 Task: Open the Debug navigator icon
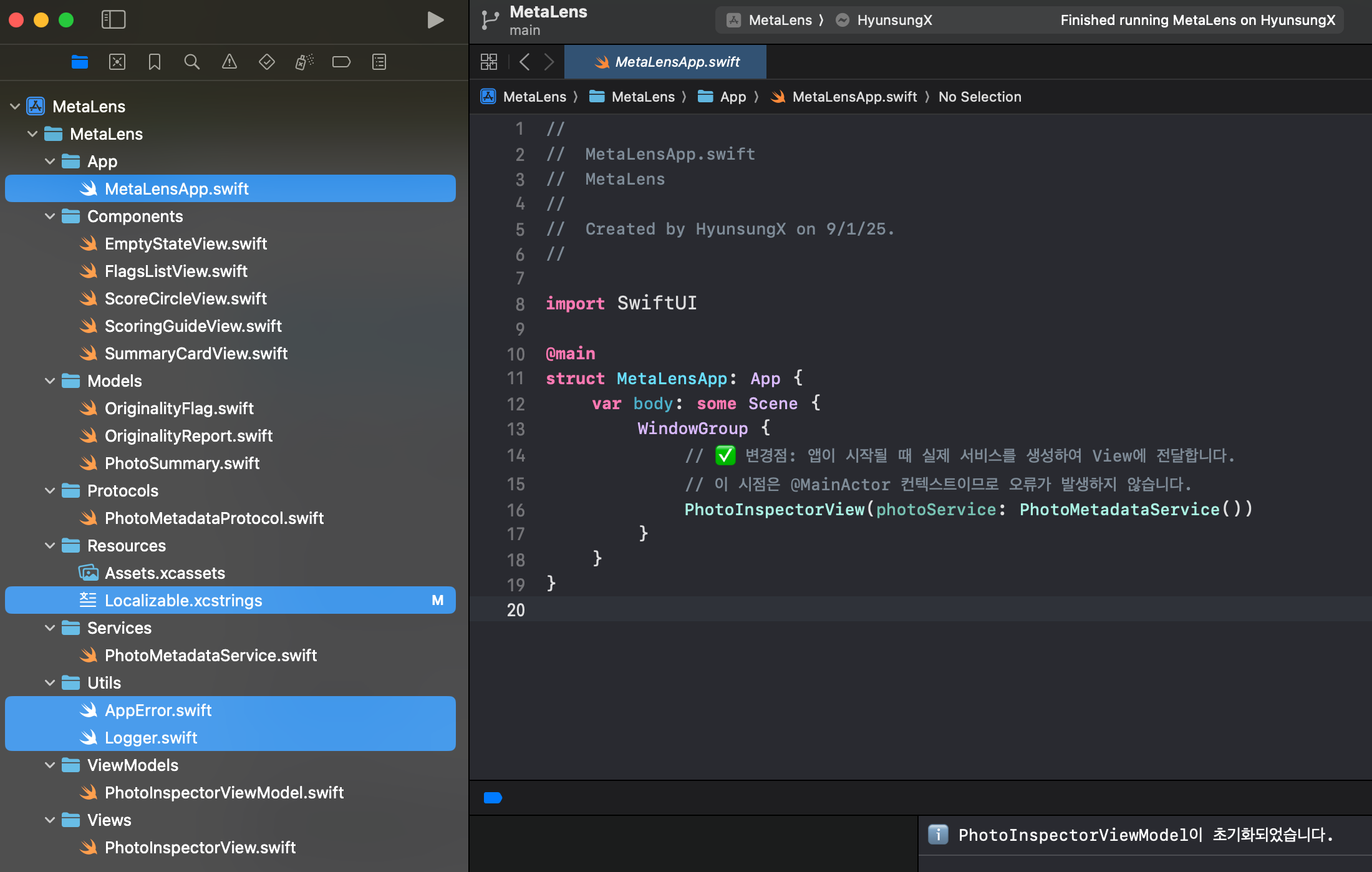coord(304,62)
